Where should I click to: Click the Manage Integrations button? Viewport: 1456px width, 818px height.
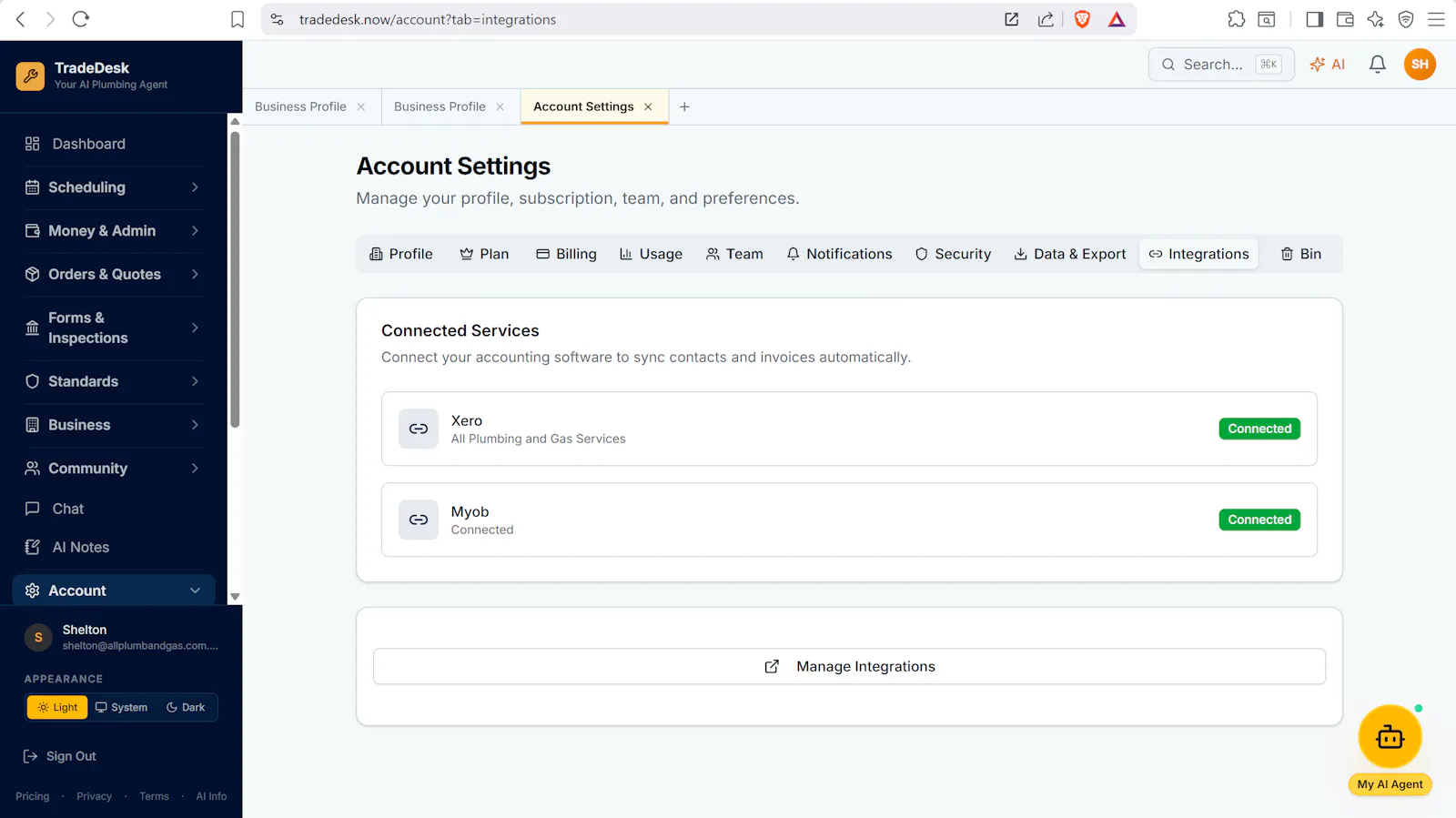pyautogui.click(x=849, y=666)
